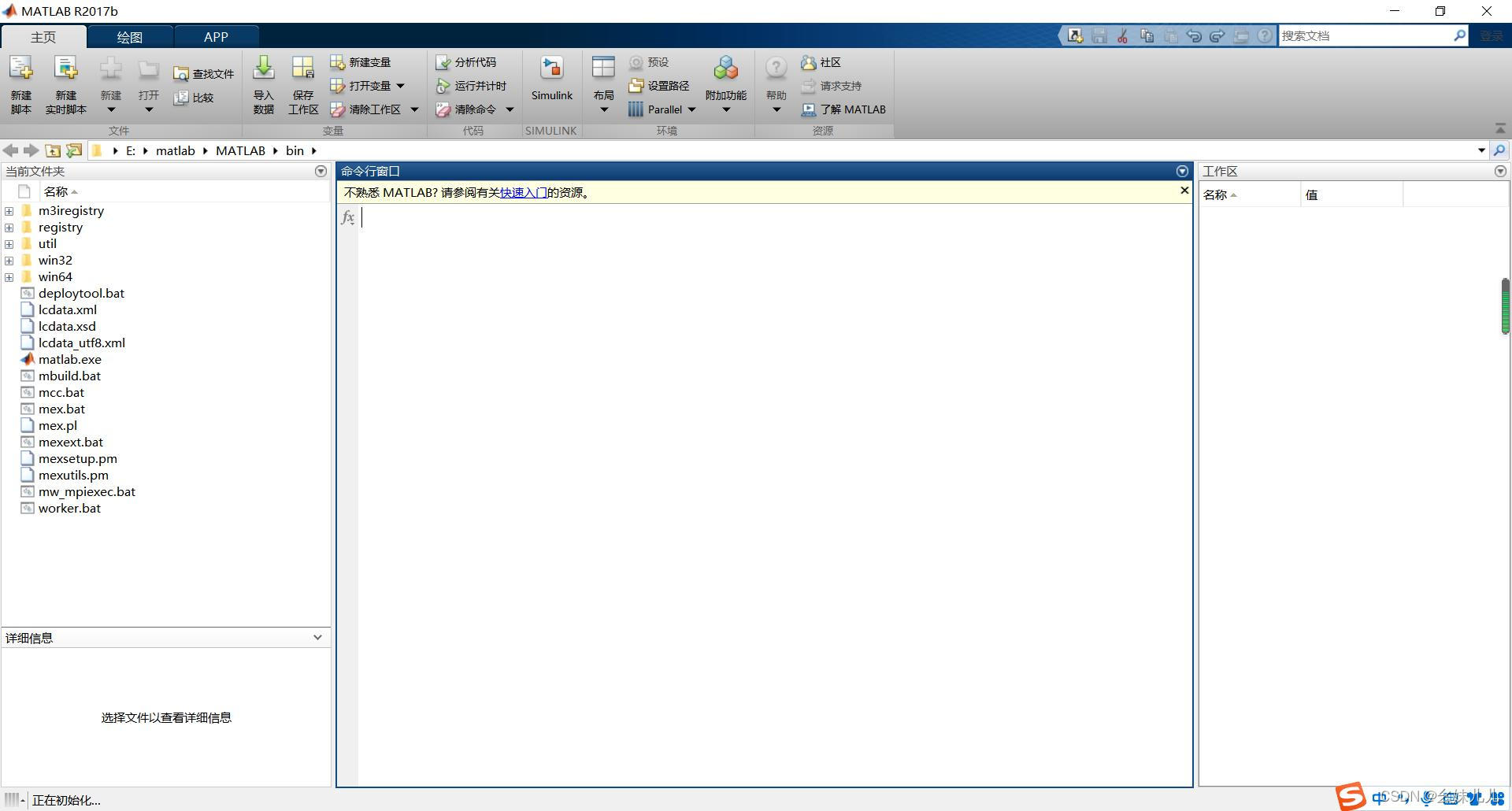Collapse the toolstrip with the minimize arrow
This screenshot has width=1512, height=811.
click(1499, 128)
